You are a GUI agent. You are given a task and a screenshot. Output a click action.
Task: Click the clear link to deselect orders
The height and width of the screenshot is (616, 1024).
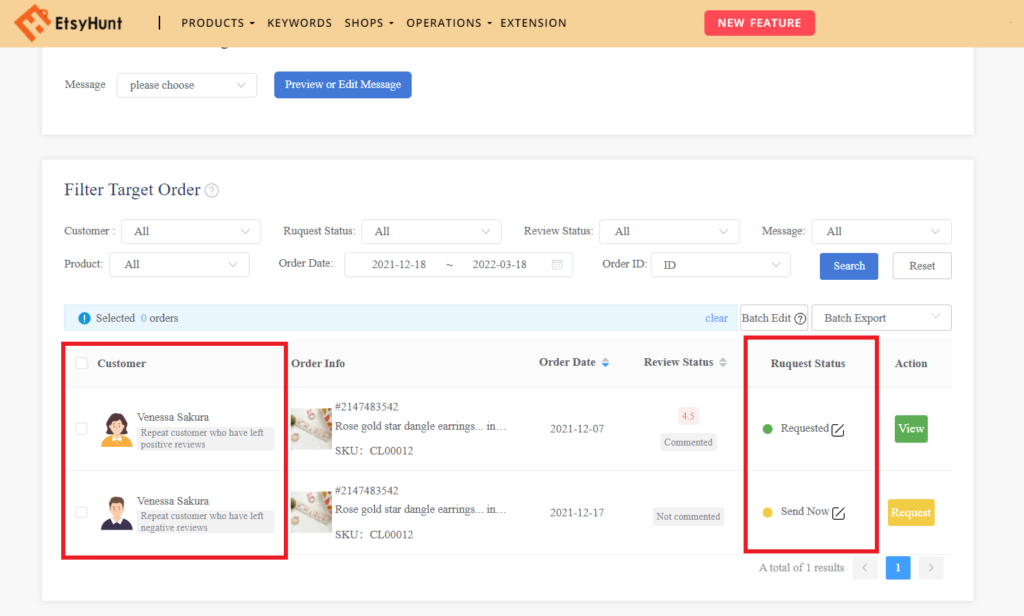point(716,317)
